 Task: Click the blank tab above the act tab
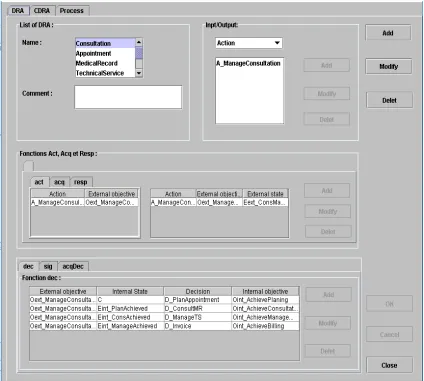coord(28,166)
